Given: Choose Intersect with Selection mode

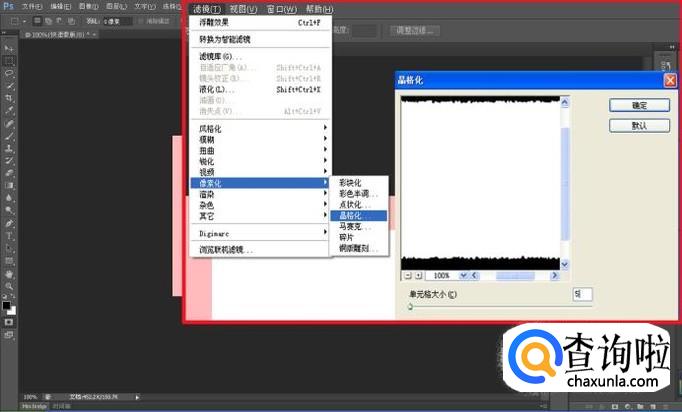Looking at the screenshot, I should (70, 21).
